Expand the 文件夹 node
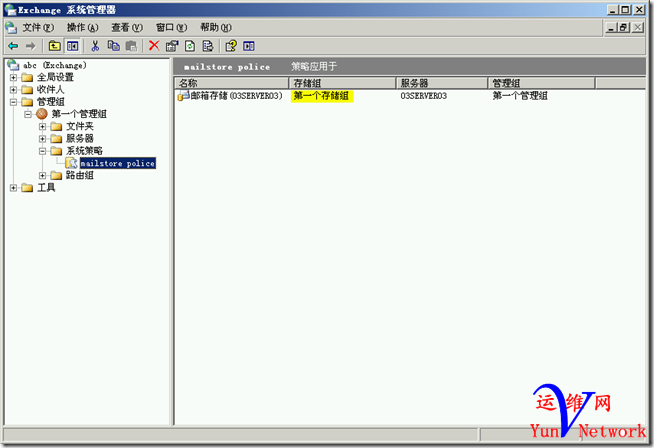The width and height of the screenshot is (654, 448). tap(43, 126)
